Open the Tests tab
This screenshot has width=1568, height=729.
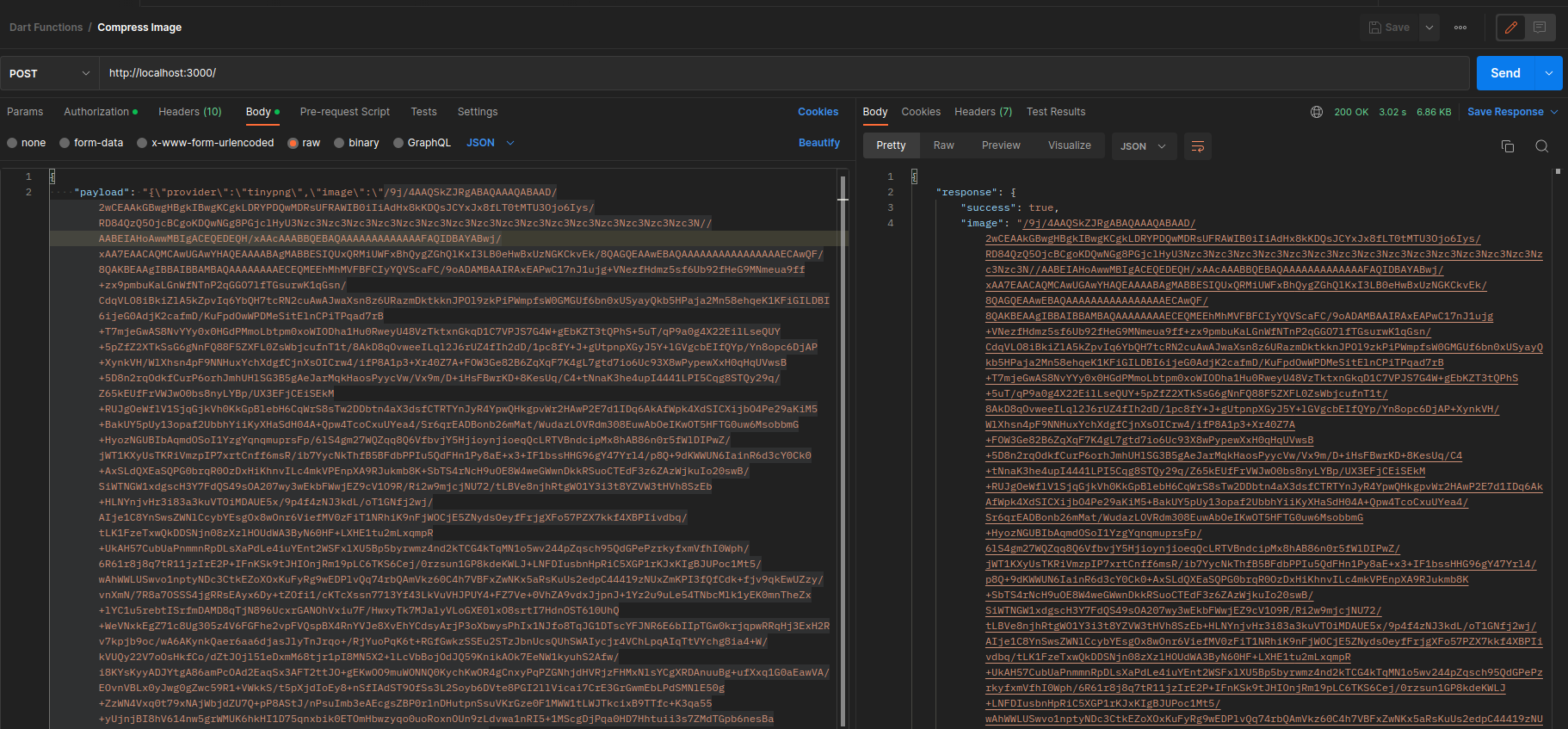pyautogui.click(x=423, y=112)
